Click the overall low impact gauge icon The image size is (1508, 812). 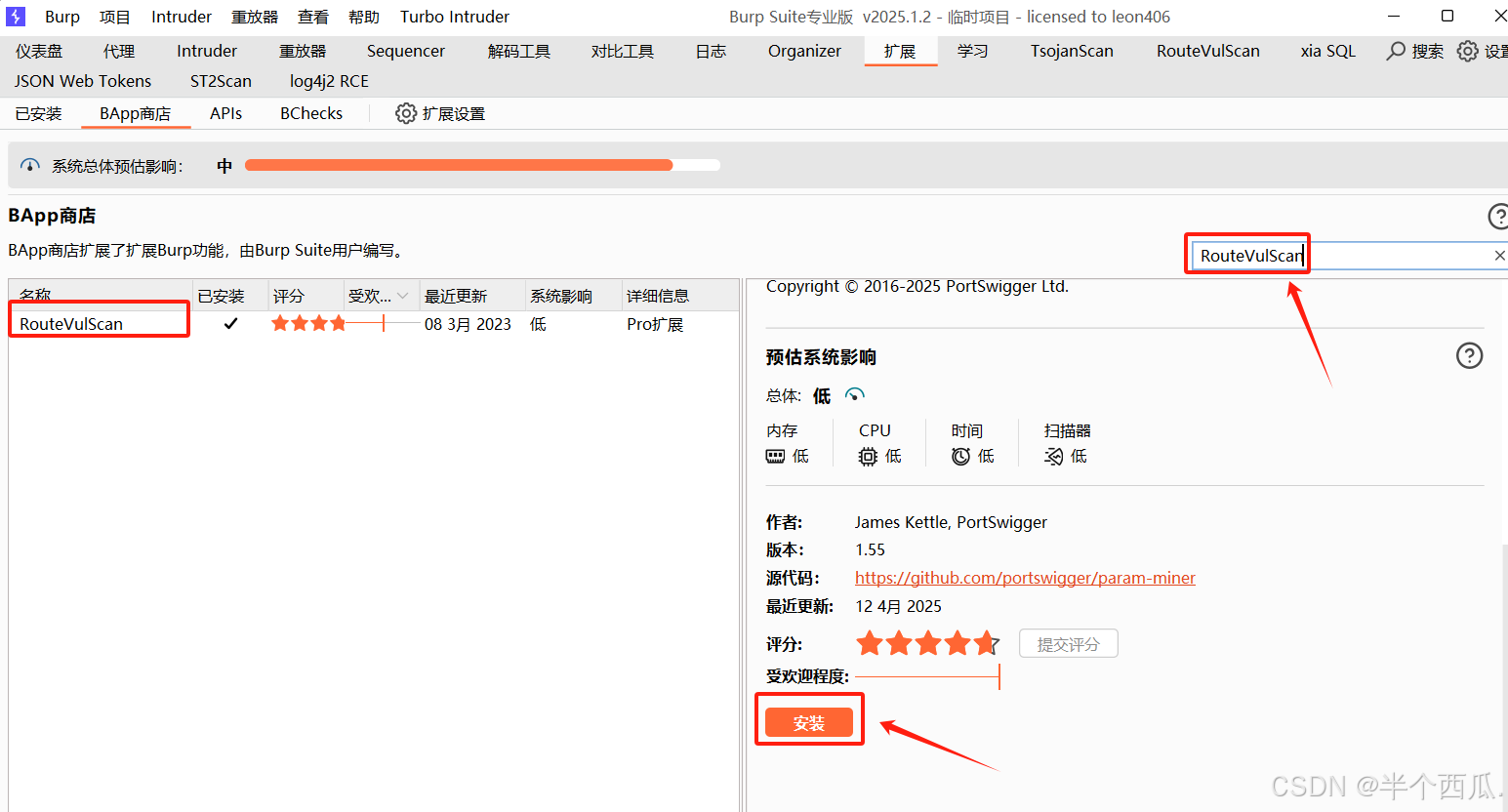click(854, 394)
